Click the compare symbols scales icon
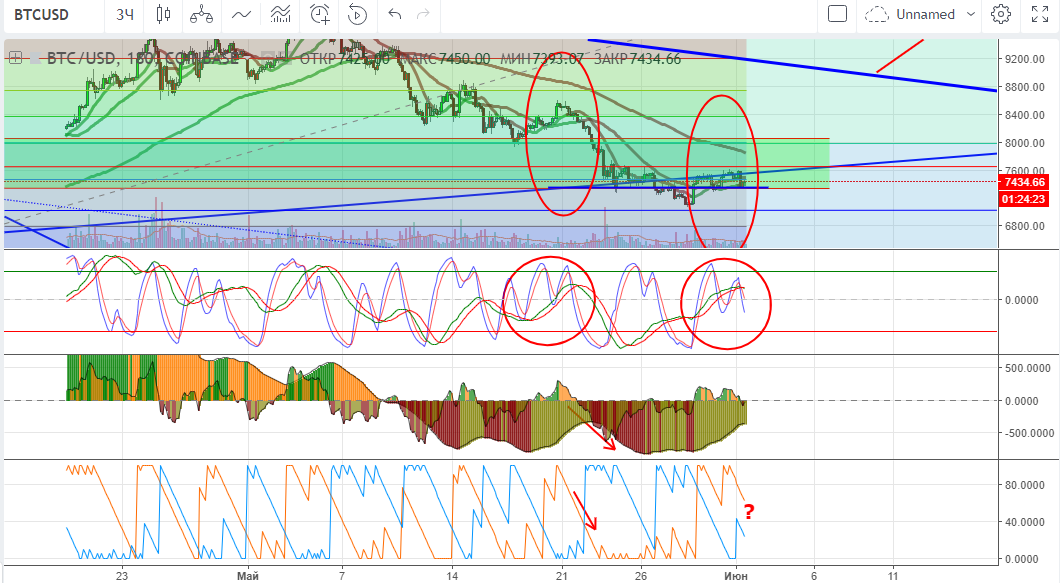Image resolution: width=1060 pixels, height=583 pixels. tap(202, 14)
